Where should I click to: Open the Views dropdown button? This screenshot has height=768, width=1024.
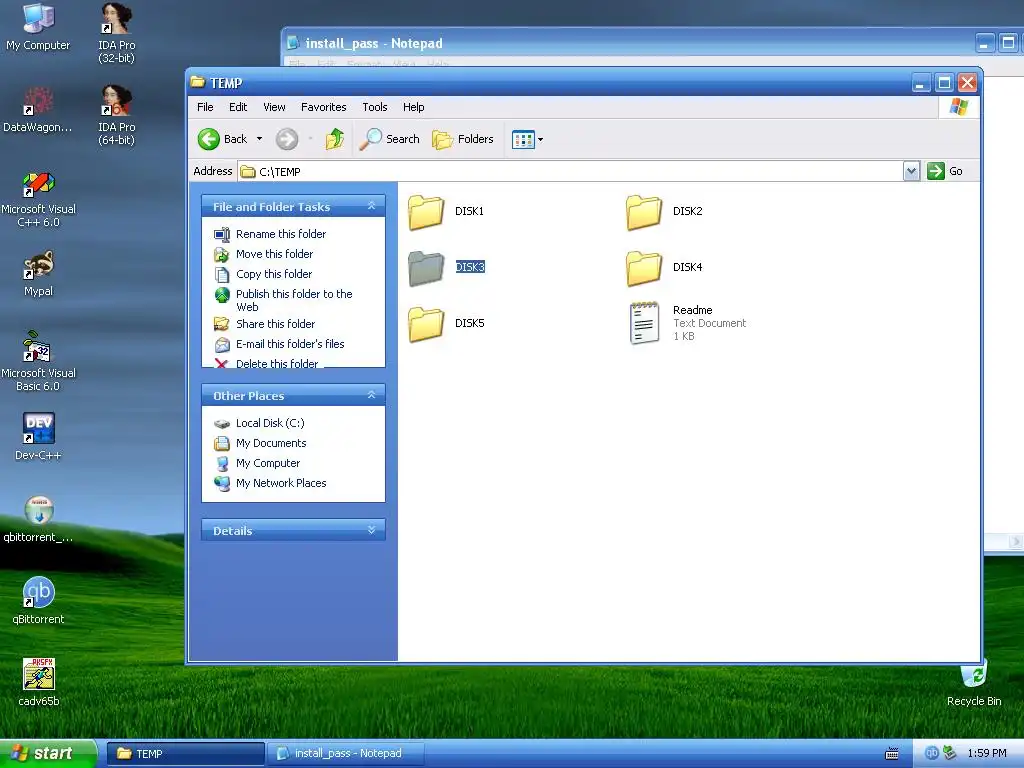tap(528, 139)
